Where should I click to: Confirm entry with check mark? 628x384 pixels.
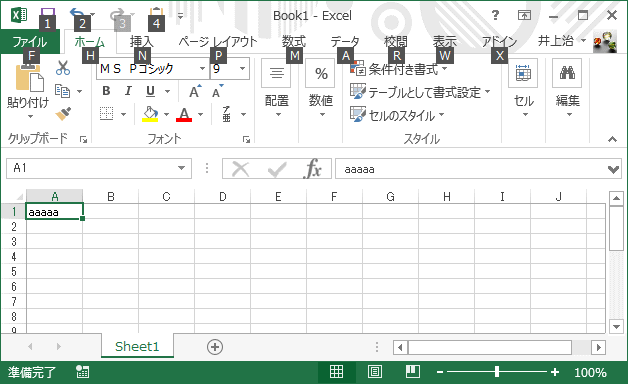(x=277, y=169)
